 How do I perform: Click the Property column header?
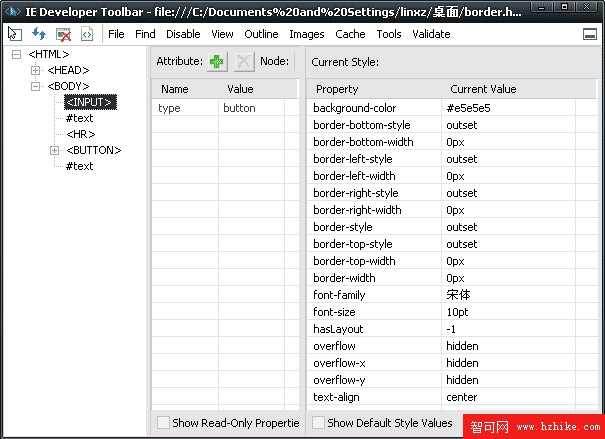[336, 89]
